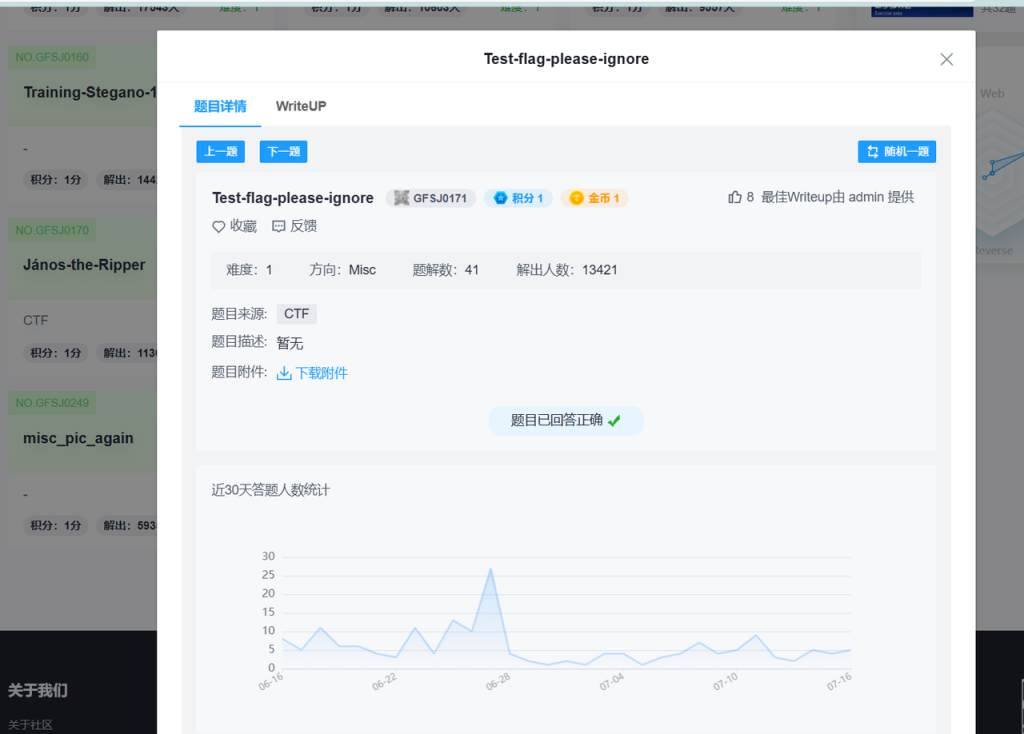This screenshot has width=1024, height=734.
Task: Click the download icon beside 下载附件
Action: coord(284,373)
